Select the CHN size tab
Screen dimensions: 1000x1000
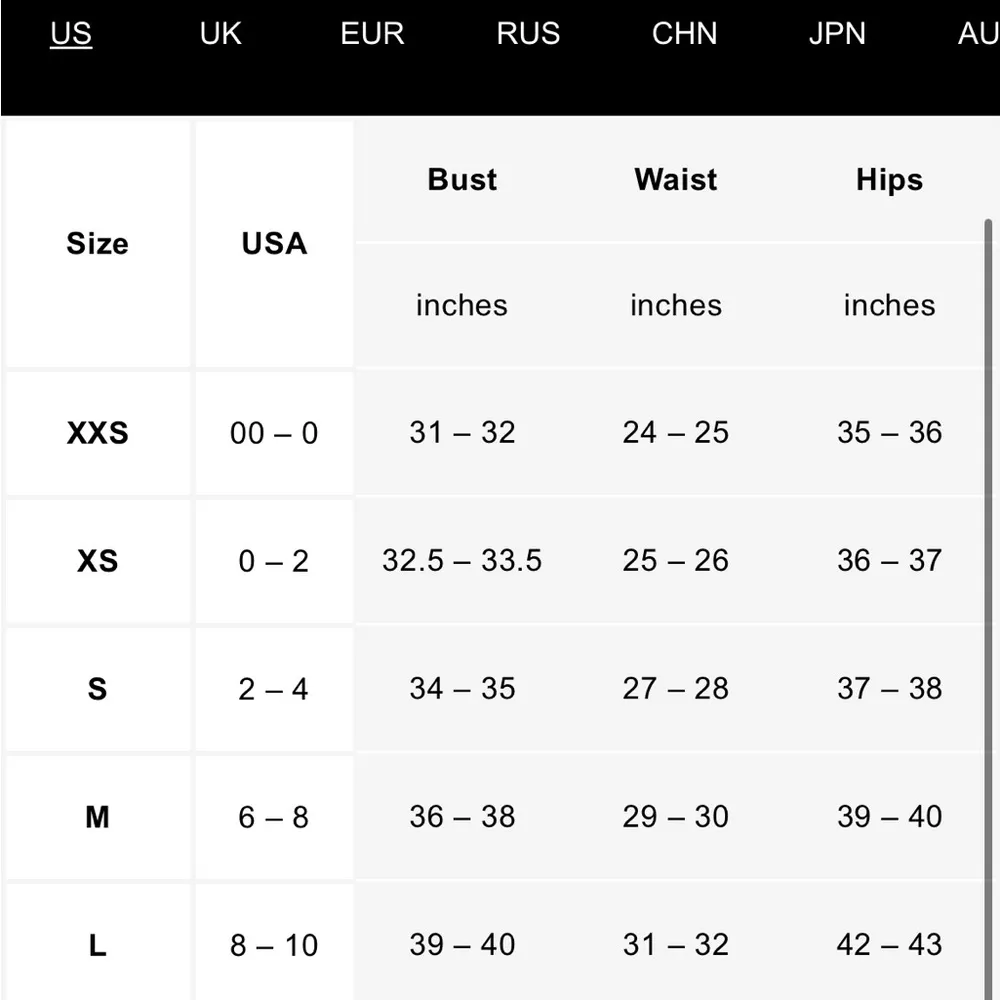click(x=684, y=33)
